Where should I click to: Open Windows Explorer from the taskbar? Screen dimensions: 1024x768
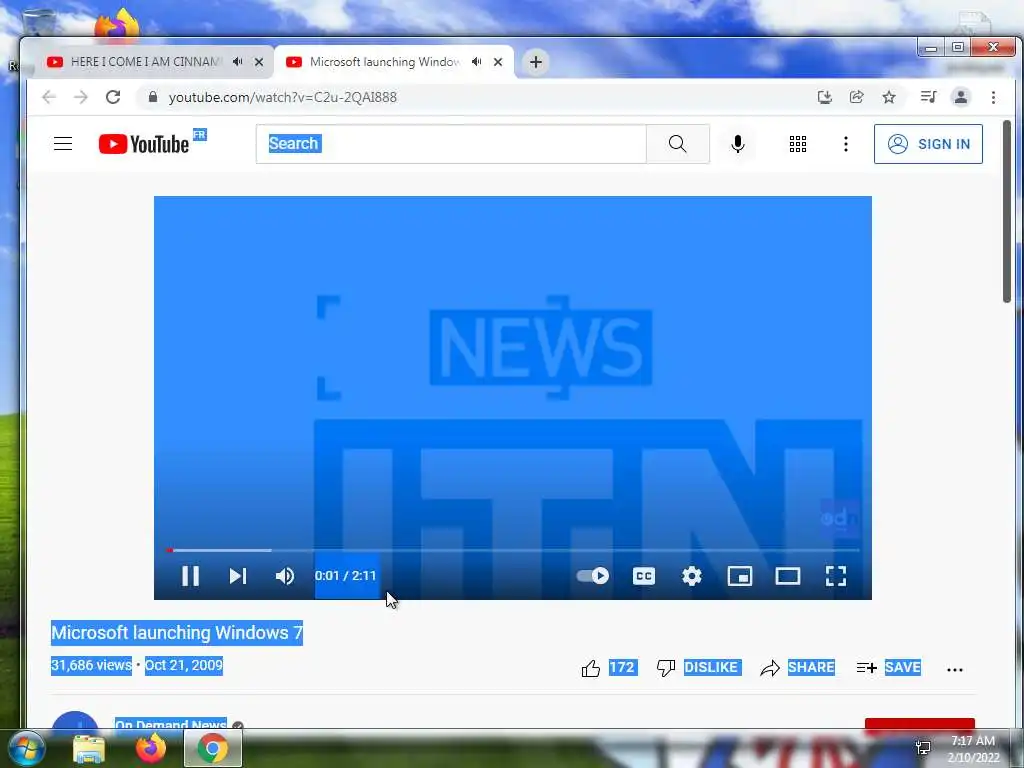click(x=89, y=748)
